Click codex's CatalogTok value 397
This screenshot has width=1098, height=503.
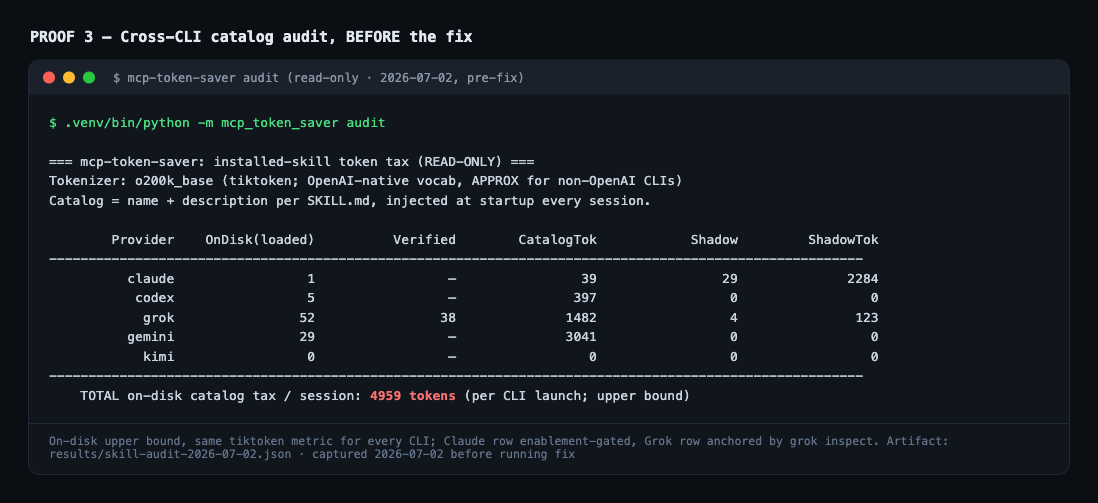pyautogui.click(x=585, y=298)
